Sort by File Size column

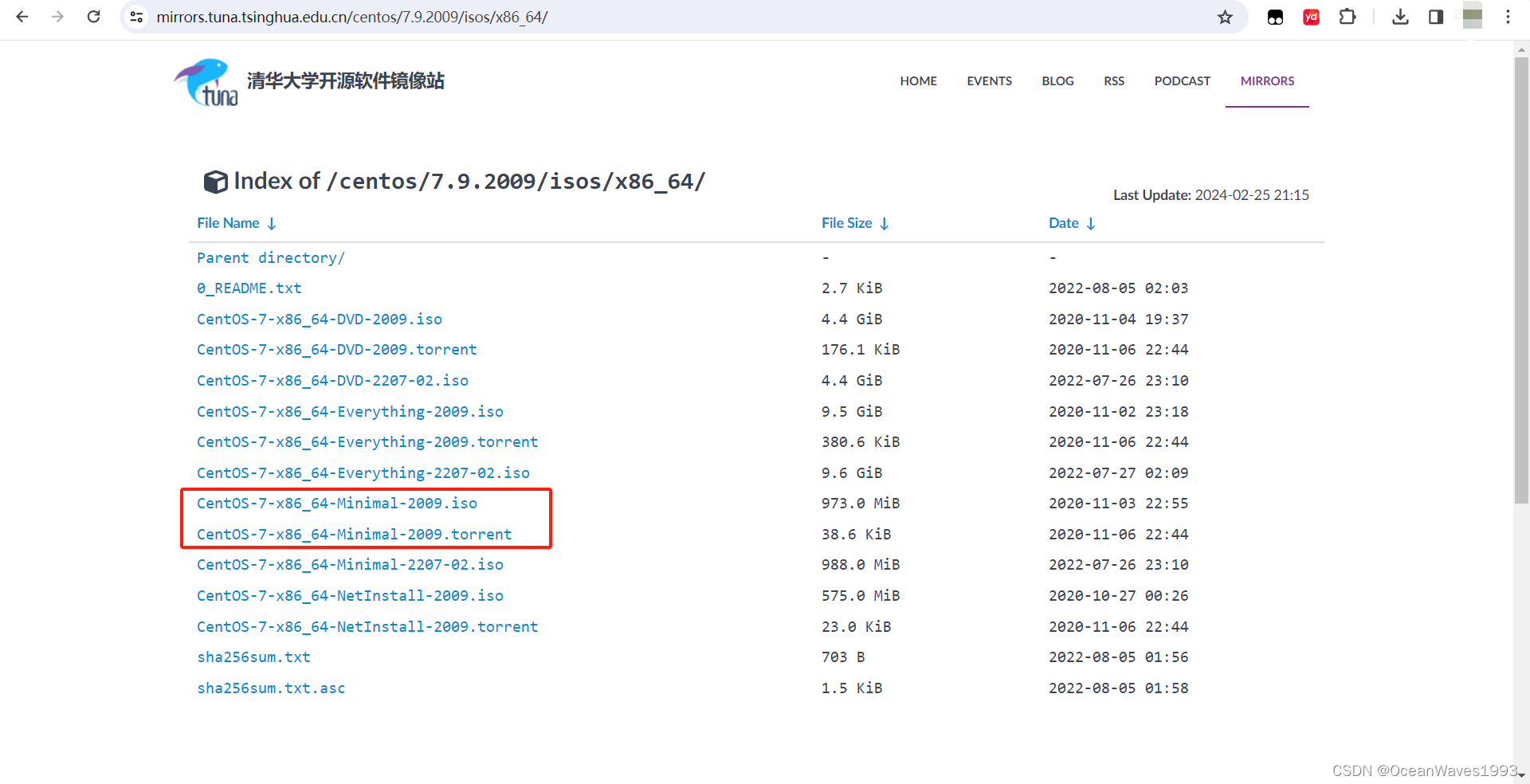pyautogui.click(x=855, y=223)
